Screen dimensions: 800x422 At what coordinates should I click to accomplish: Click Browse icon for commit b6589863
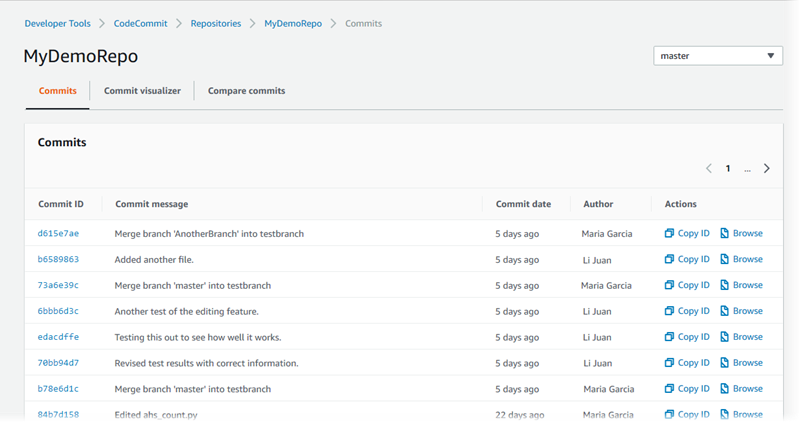pos(726,259)
